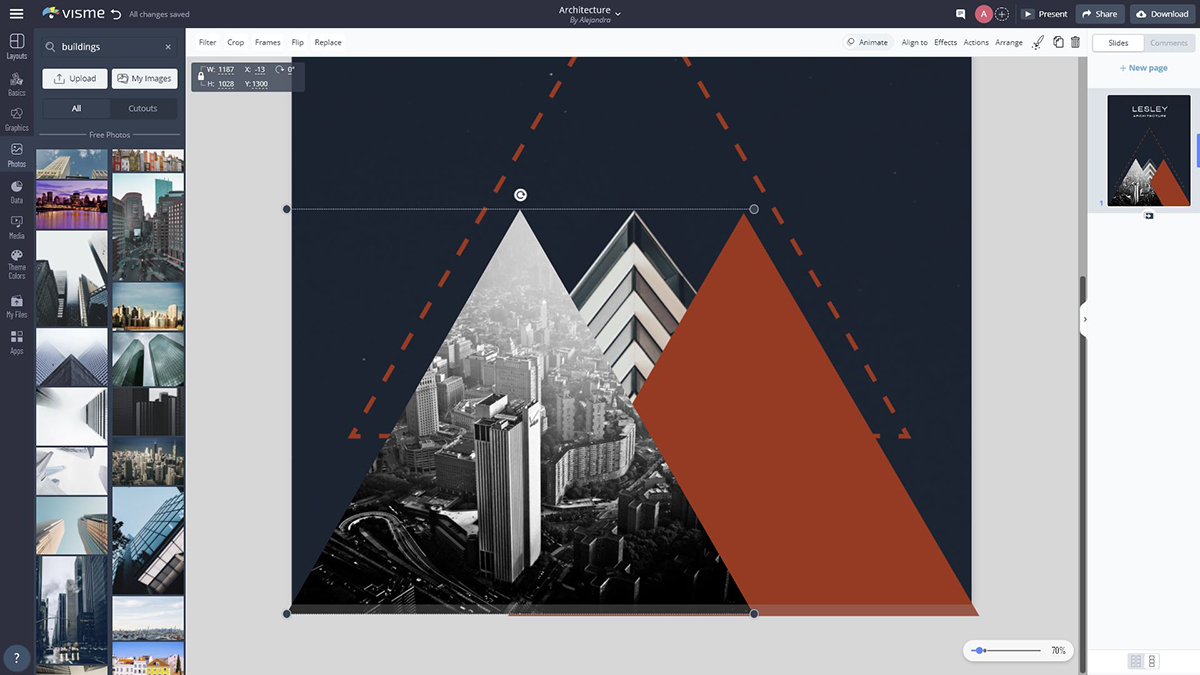The height and width of the screenshot is (675, 1200).
Task: Select the LESLEY slide thumbnail
Action: coord(1149,150)
